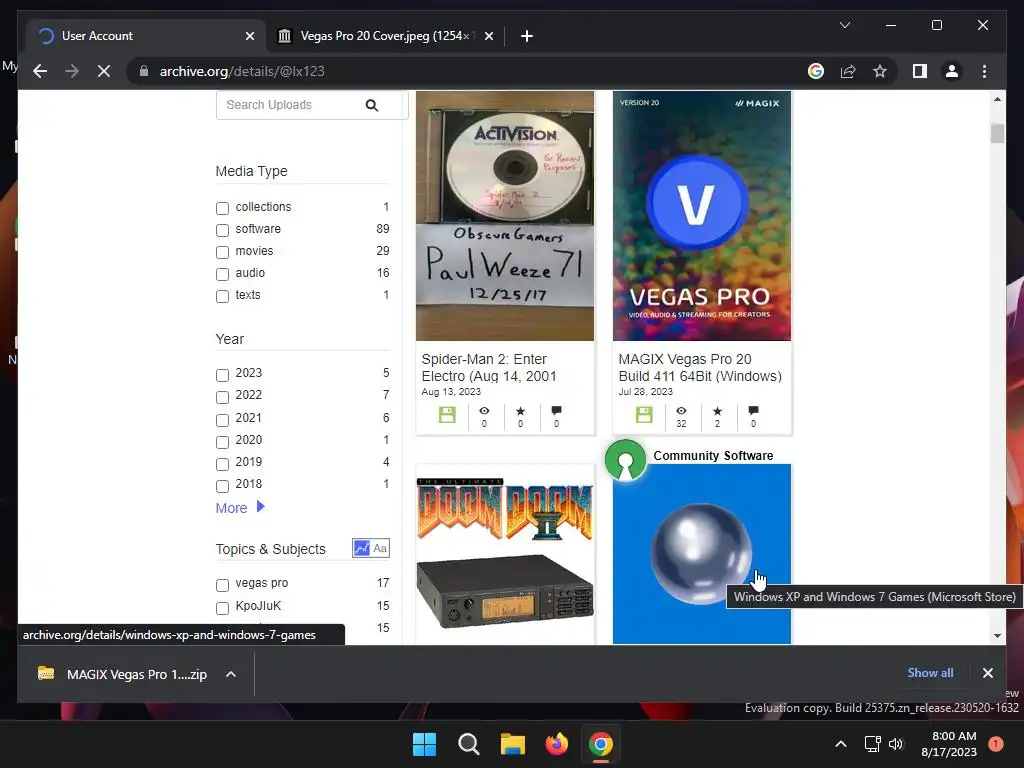
Task: Bookmark this page with the star
Action: coord(880,71)
